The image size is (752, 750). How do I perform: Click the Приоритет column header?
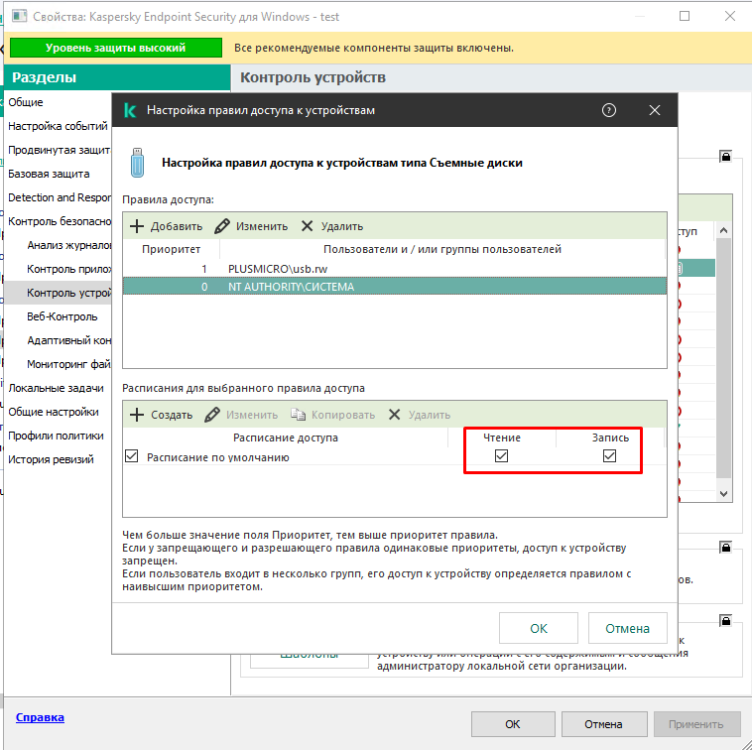(171, 249)
